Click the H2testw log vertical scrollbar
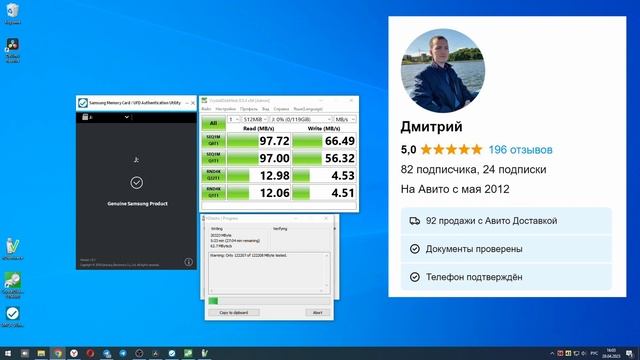 (x=327, y=271)
